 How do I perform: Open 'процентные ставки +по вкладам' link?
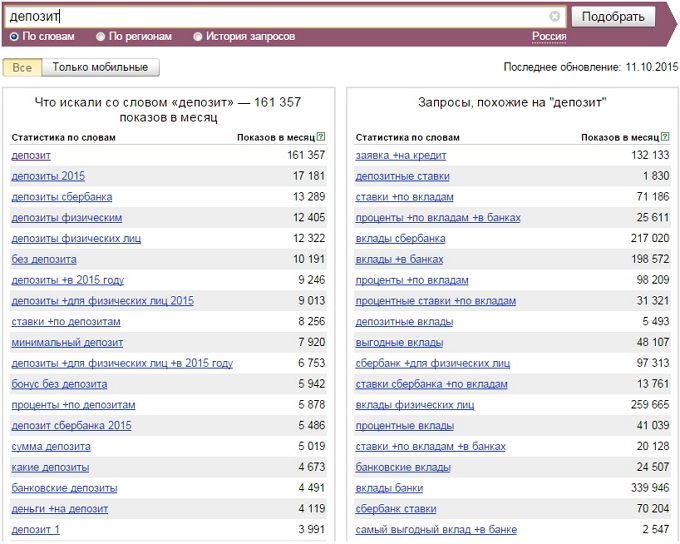tap(436, 301)
